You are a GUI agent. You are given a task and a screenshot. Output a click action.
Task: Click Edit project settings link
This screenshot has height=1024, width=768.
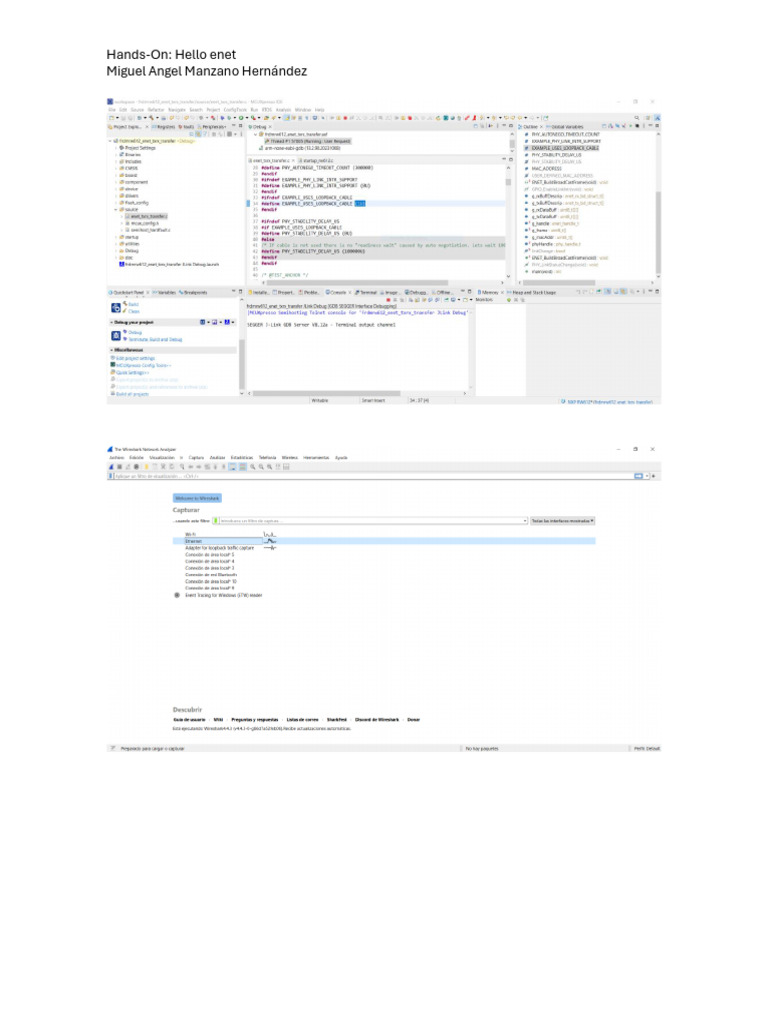[x=135, y=359]
